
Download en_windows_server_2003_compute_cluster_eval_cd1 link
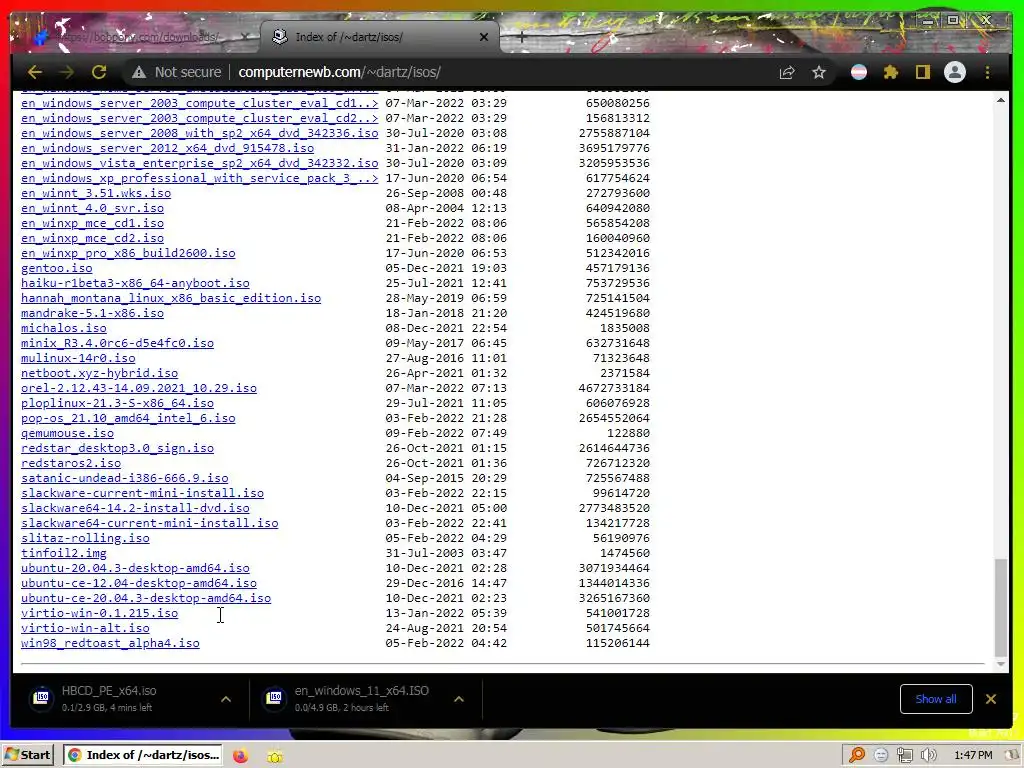(x=199, y=103)
